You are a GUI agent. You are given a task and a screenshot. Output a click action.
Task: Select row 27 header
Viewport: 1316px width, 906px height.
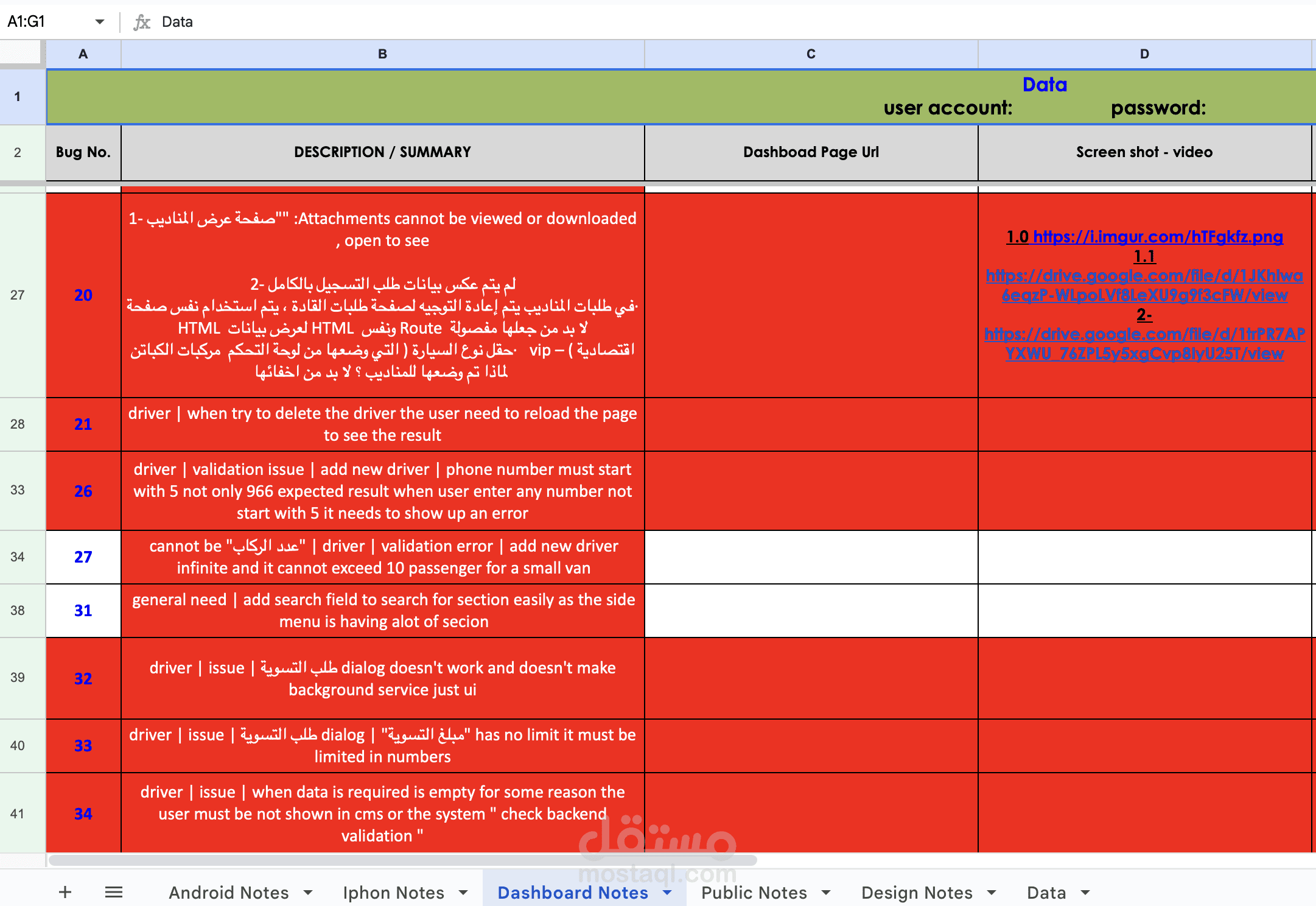[18, 295]
